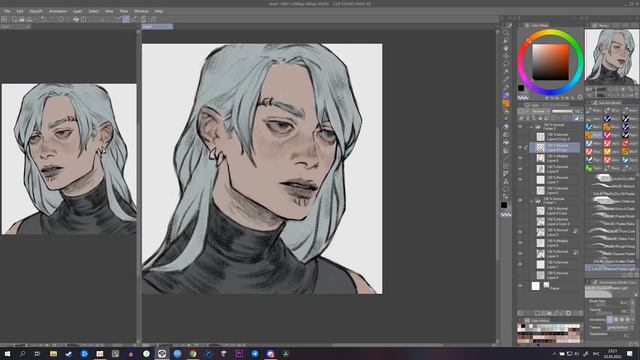Select the Pen tool in tool palette
Image resolution: width=640 pixels, height=360 pixels.
coord(506,87)
